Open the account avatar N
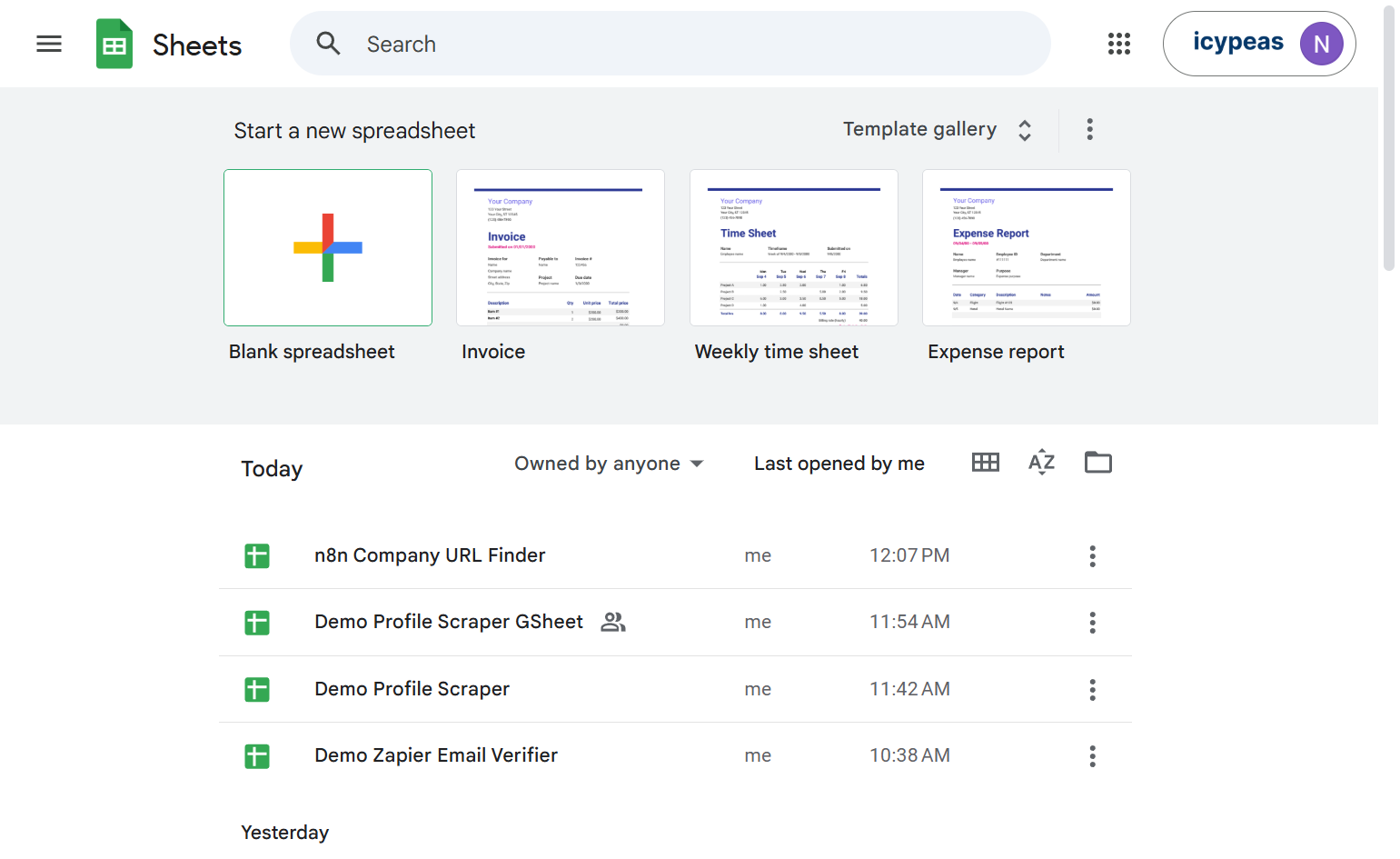The image size is (1400, 859). [x=1321, y=44]
